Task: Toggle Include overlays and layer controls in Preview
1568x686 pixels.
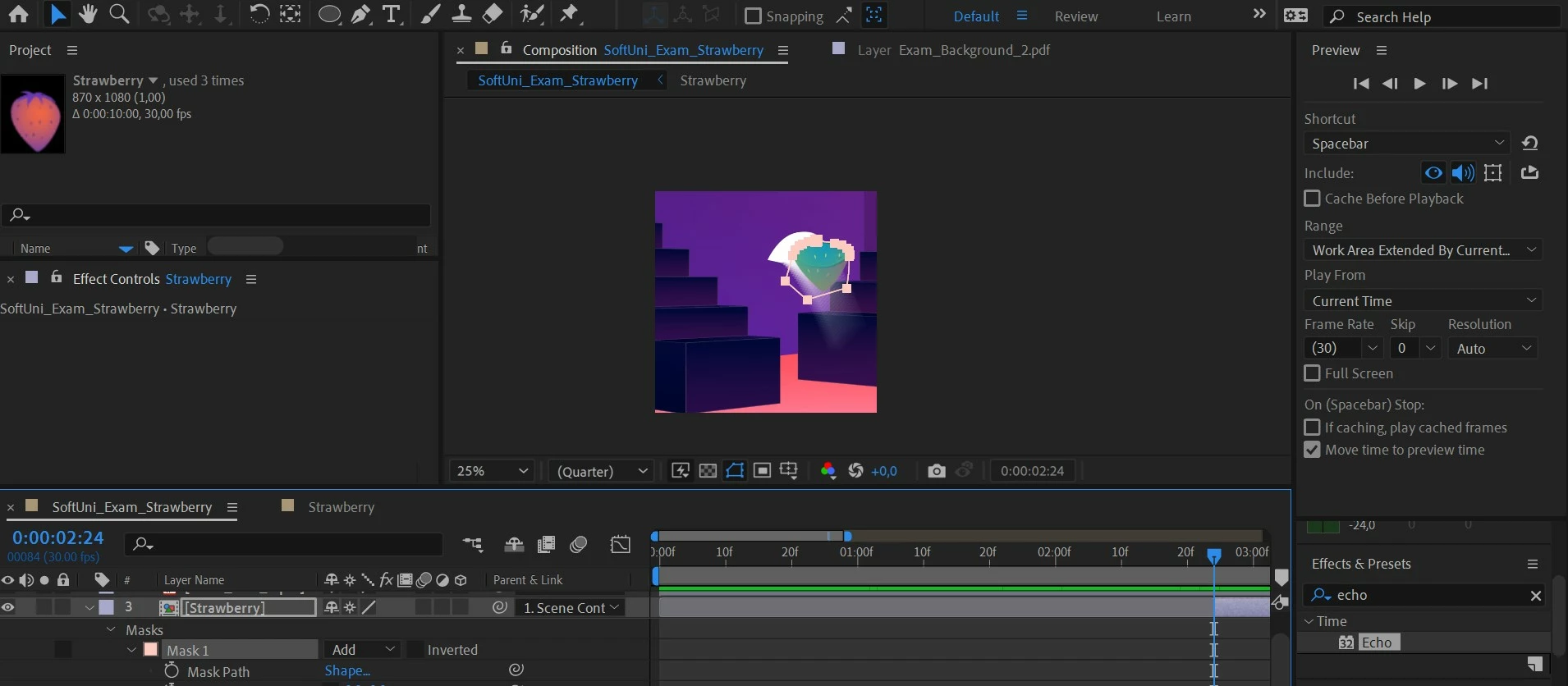Action: 1493,173
